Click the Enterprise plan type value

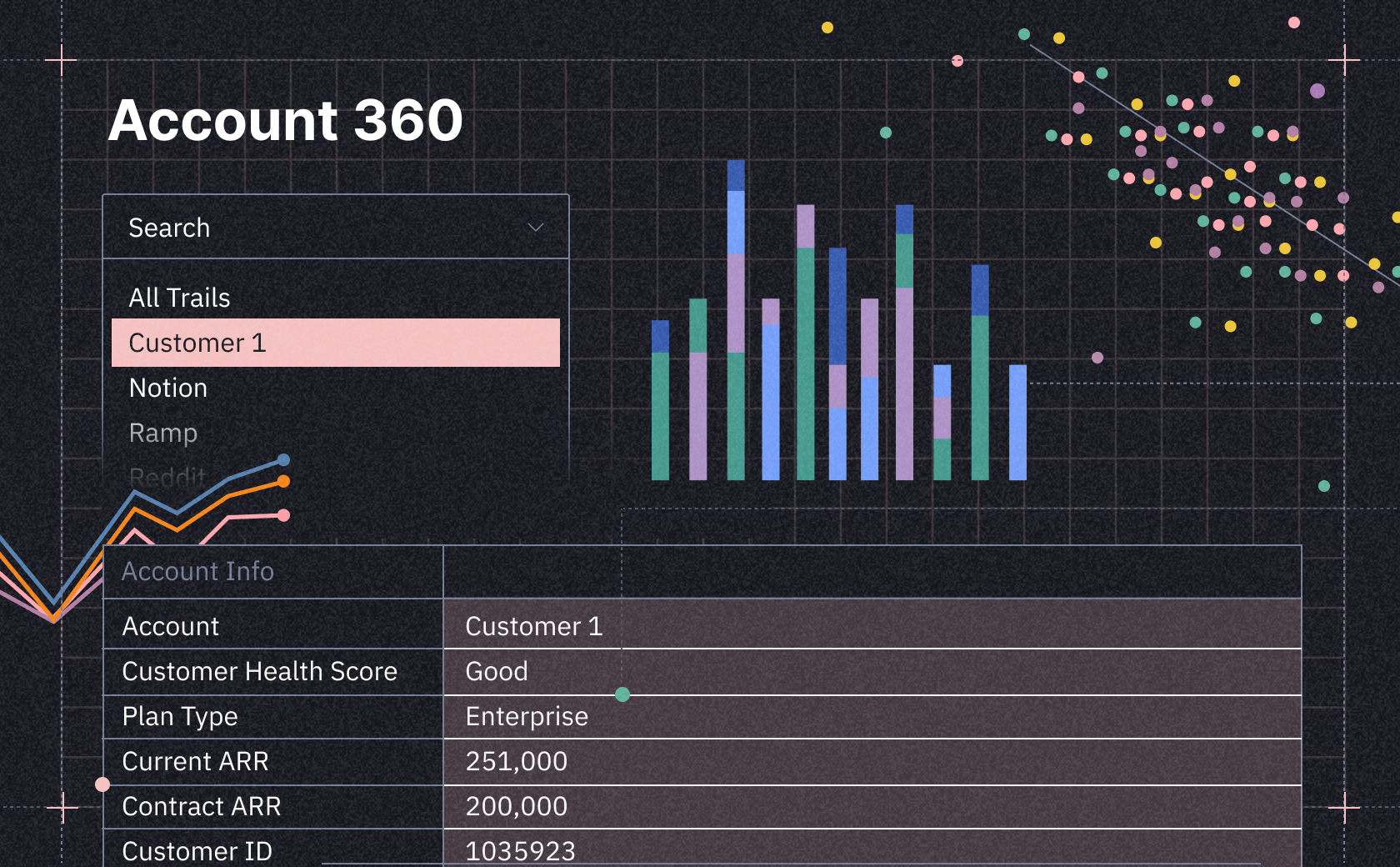(x=526, y=716)
